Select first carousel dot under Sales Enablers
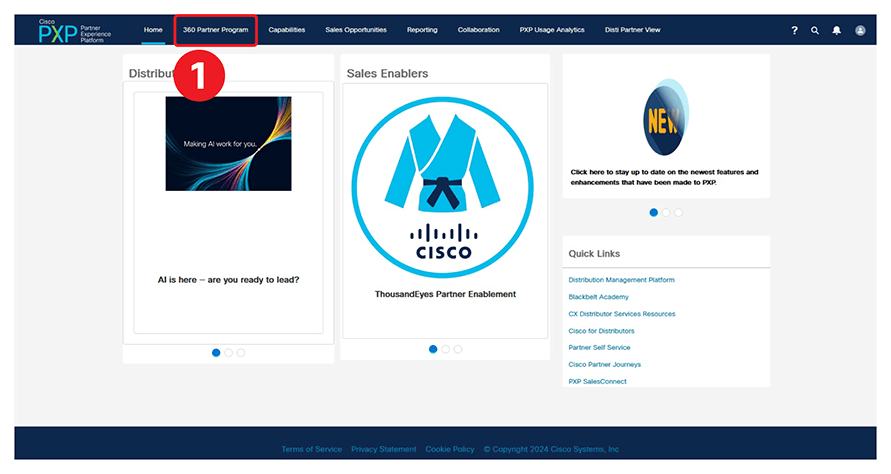This screenshot has height=474, width=891. pyautogui.click(x=433, y=349)
